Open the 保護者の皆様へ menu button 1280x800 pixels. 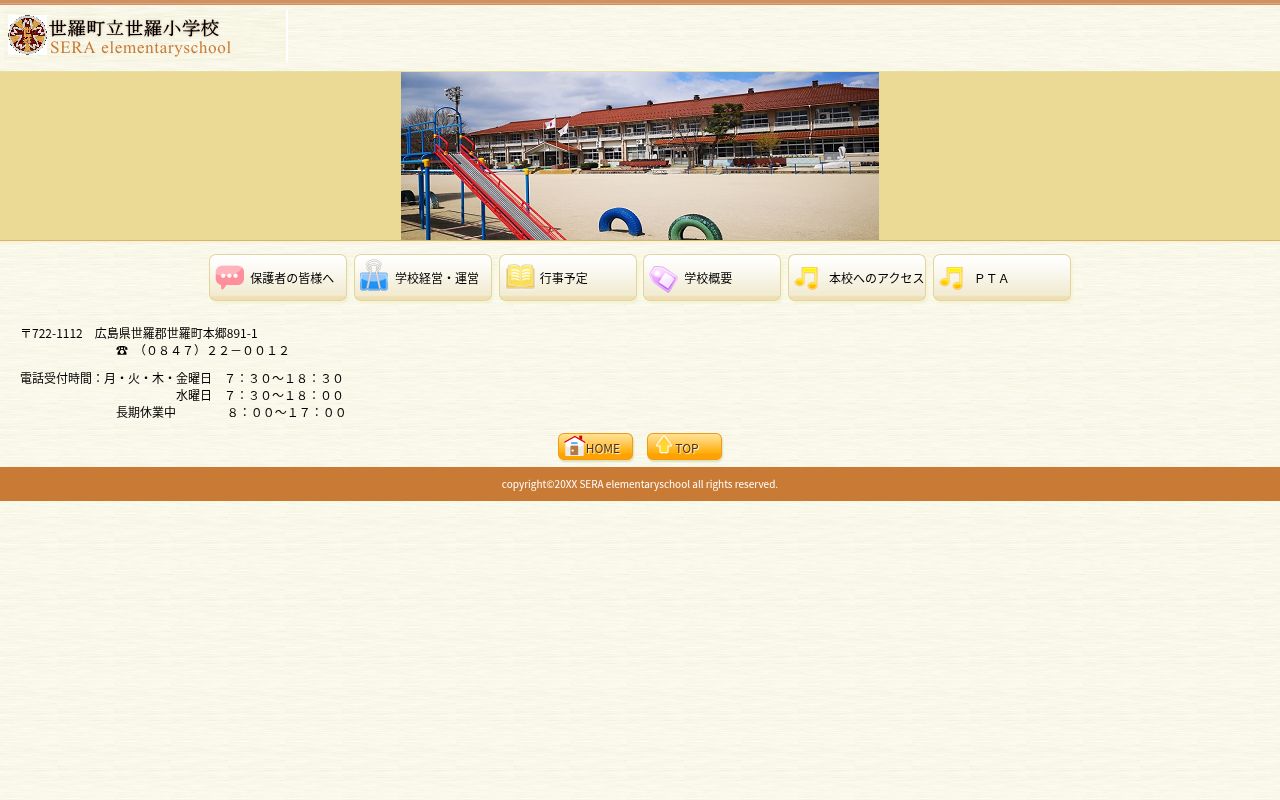(278, 278)
